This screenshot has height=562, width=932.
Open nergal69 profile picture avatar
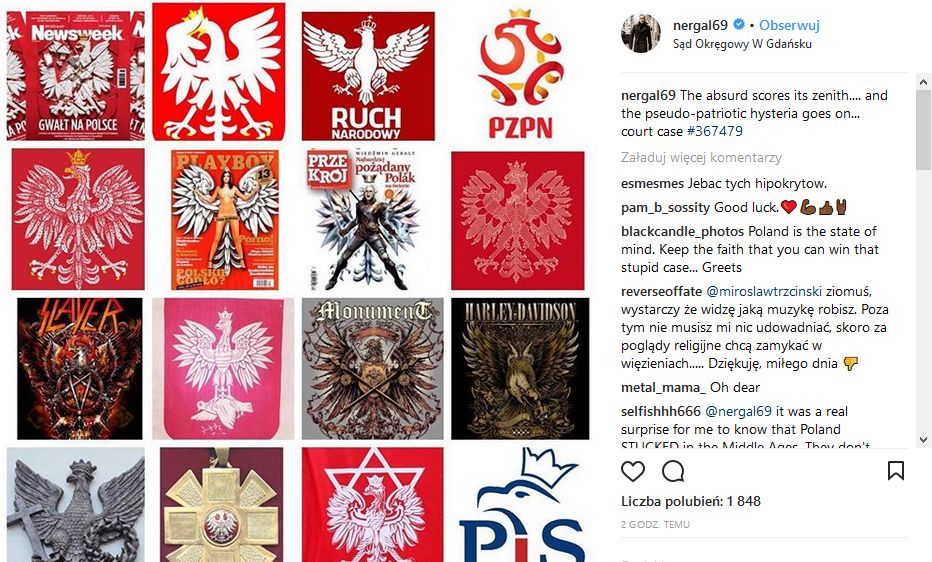pos(641,33)
